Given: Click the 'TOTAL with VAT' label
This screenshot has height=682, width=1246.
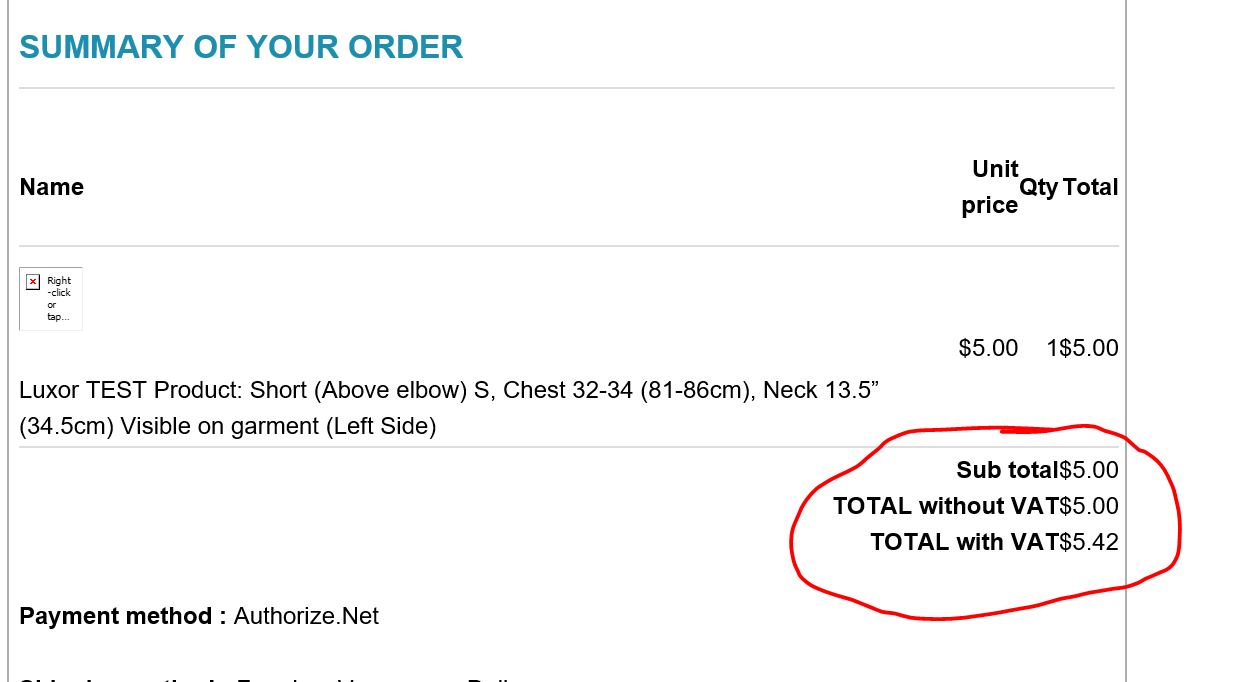Looking at the screenshot, I should click(964, 542).
